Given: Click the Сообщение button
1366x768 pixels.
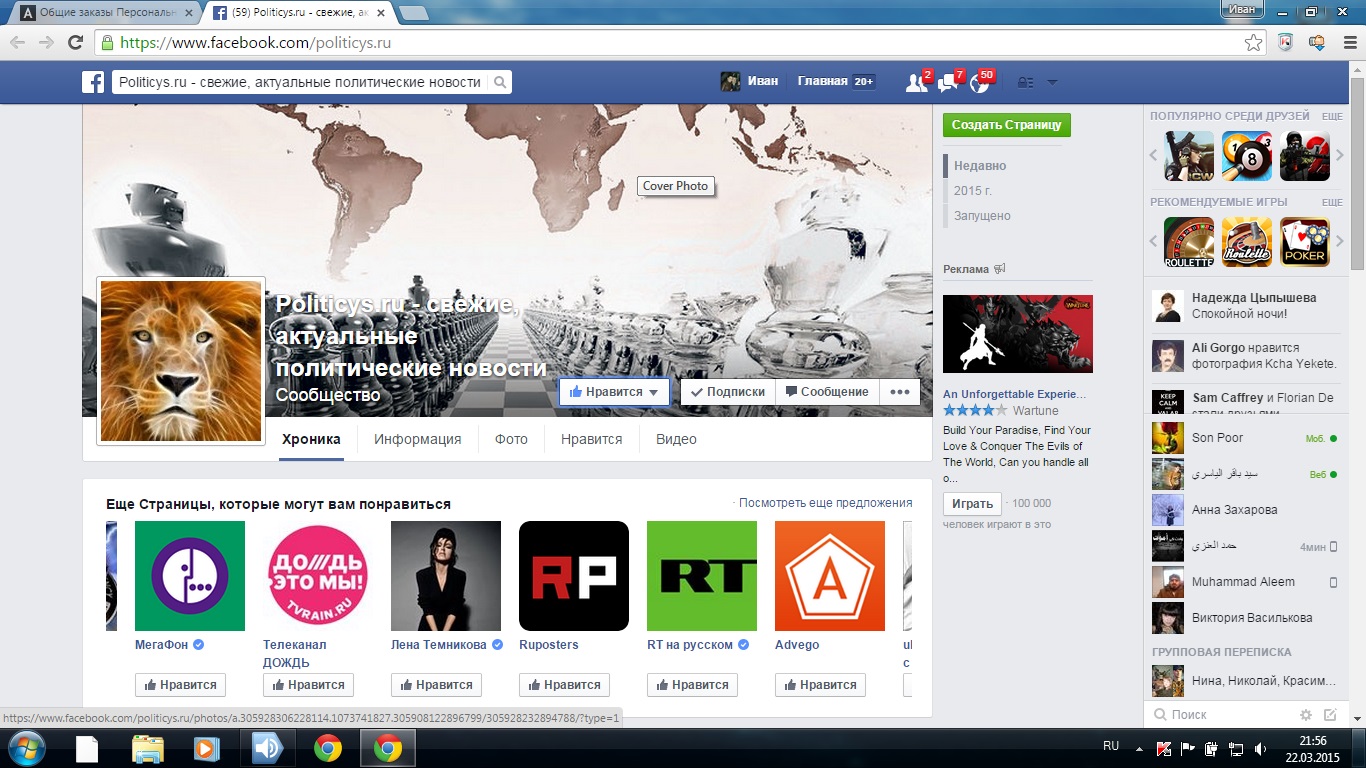Looking at the screenshot, I should click(827, 392).
